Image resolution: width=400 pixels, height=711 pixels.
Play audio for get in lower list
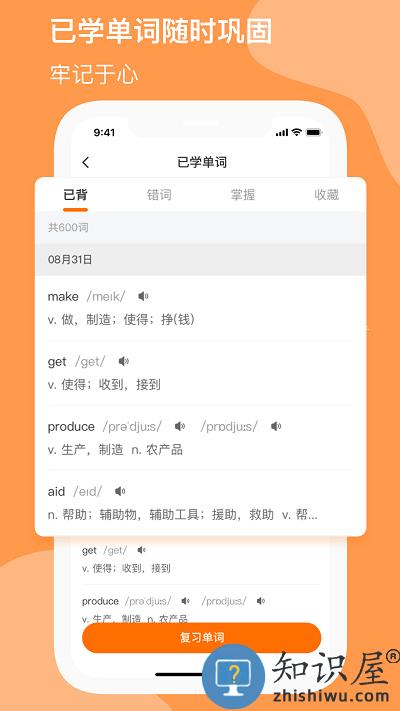pyautogui.click(x=141, y=550)
